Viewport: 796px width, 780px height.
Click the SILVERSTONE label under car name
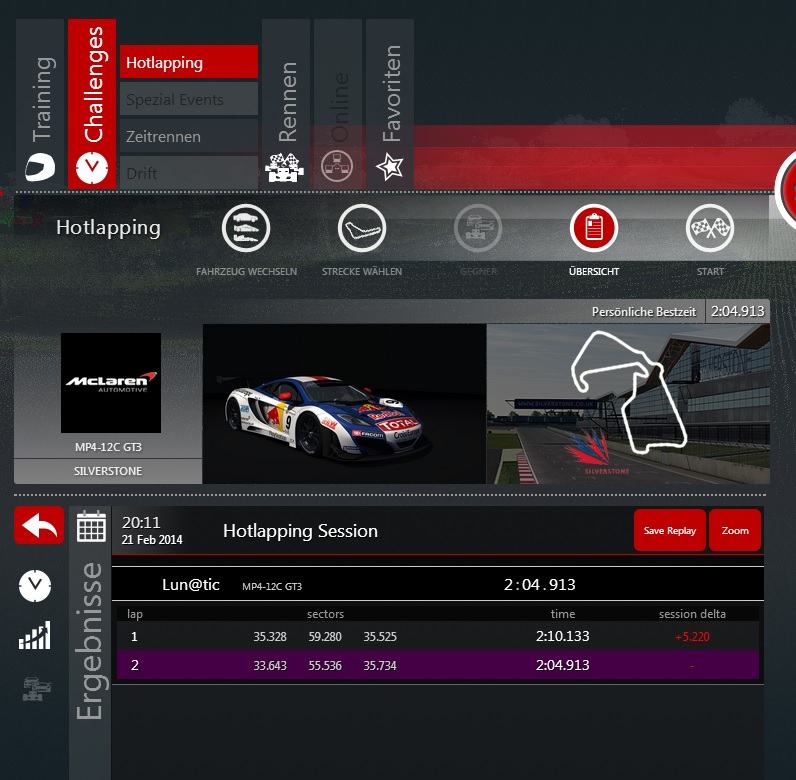pos(108,471)
